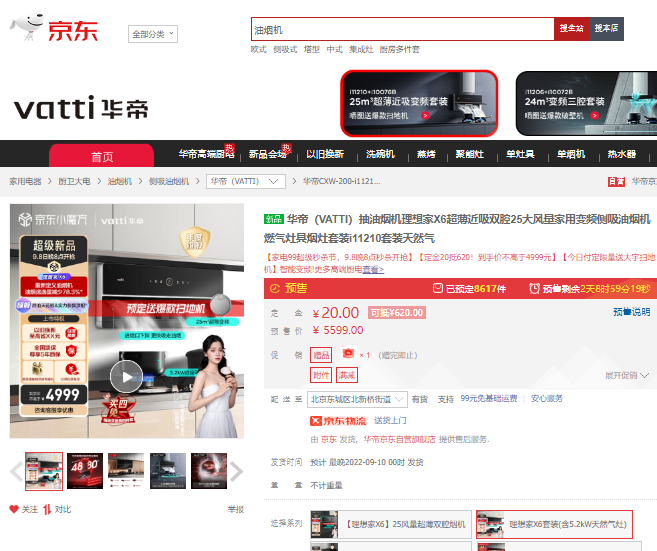Click the main product image

127,321
